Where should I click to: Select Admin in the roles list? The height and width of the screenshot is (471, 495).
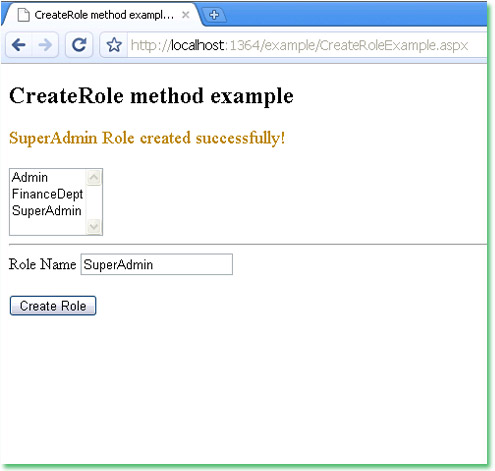pyautogui.click(x=48, y=177)
